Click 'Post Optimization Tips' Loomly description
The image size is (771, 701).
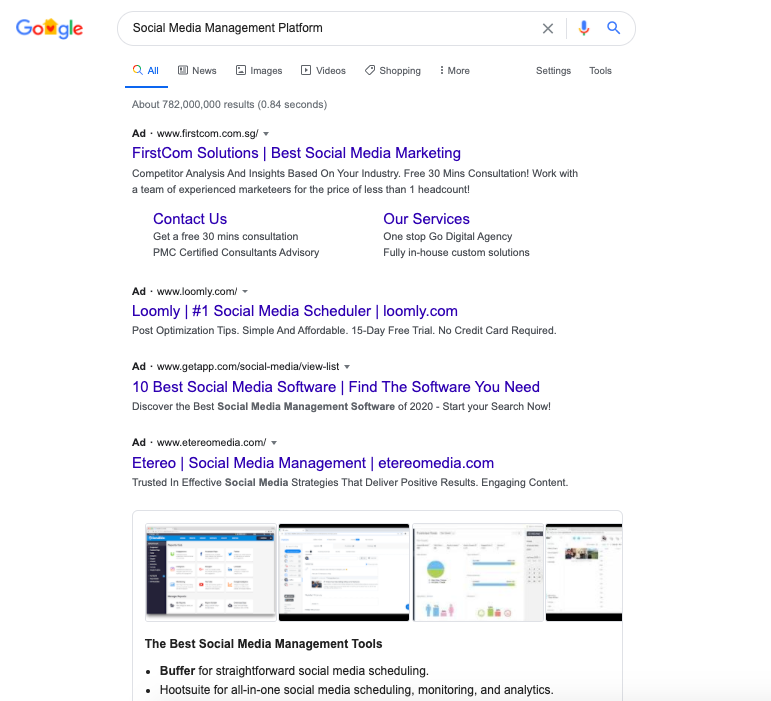[344, 330]
